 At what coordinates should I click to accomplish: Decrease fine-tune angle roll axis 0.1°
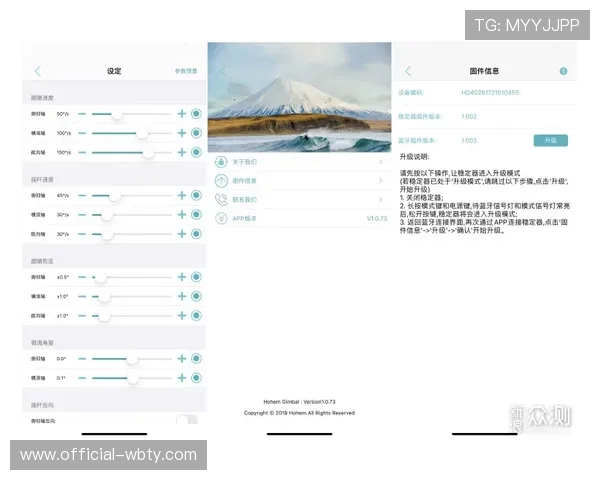click(x=82, y=378)
